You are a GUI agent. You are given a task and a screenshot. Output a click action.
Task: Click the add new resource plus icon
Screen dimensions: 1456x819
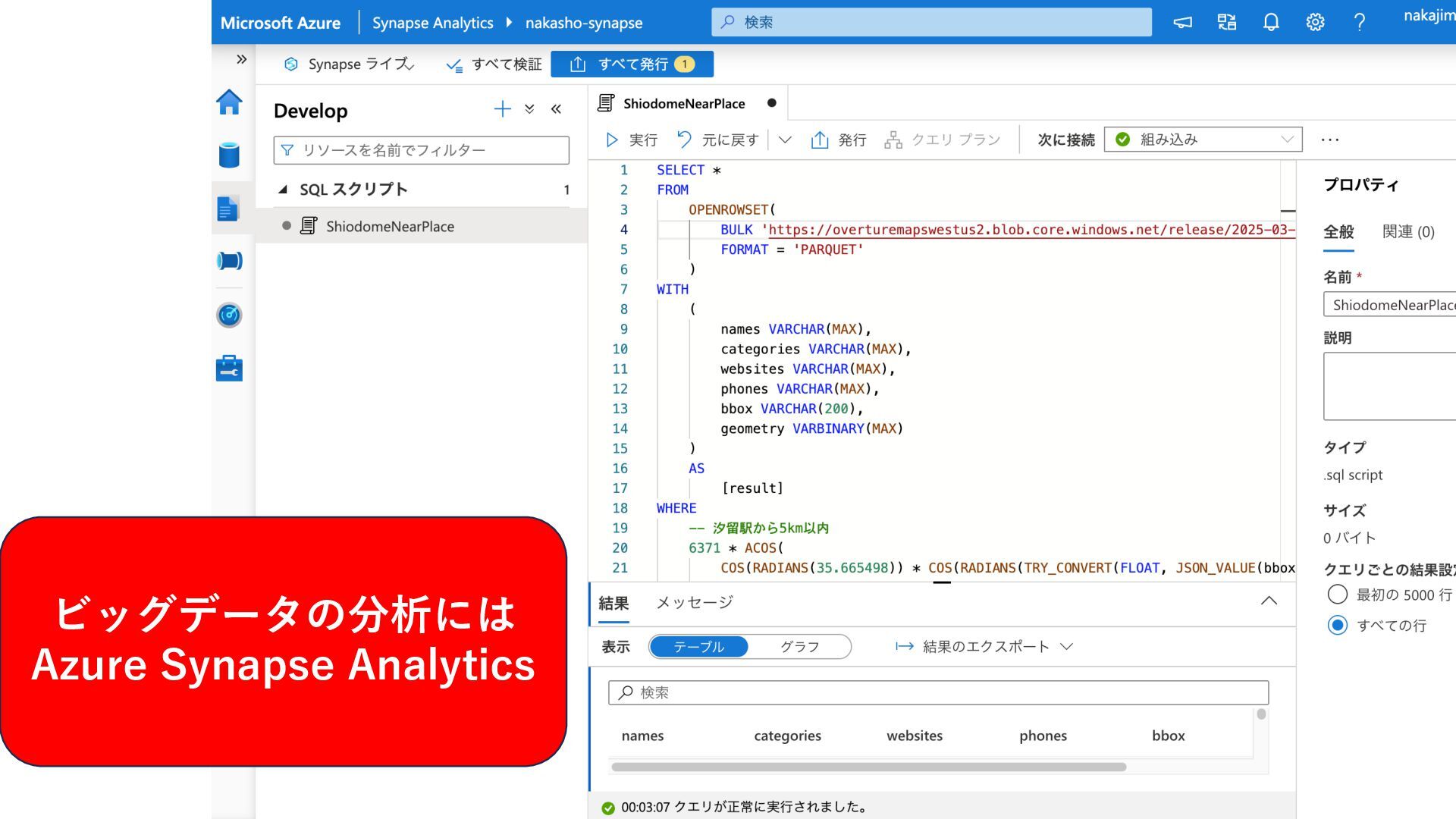502,109
